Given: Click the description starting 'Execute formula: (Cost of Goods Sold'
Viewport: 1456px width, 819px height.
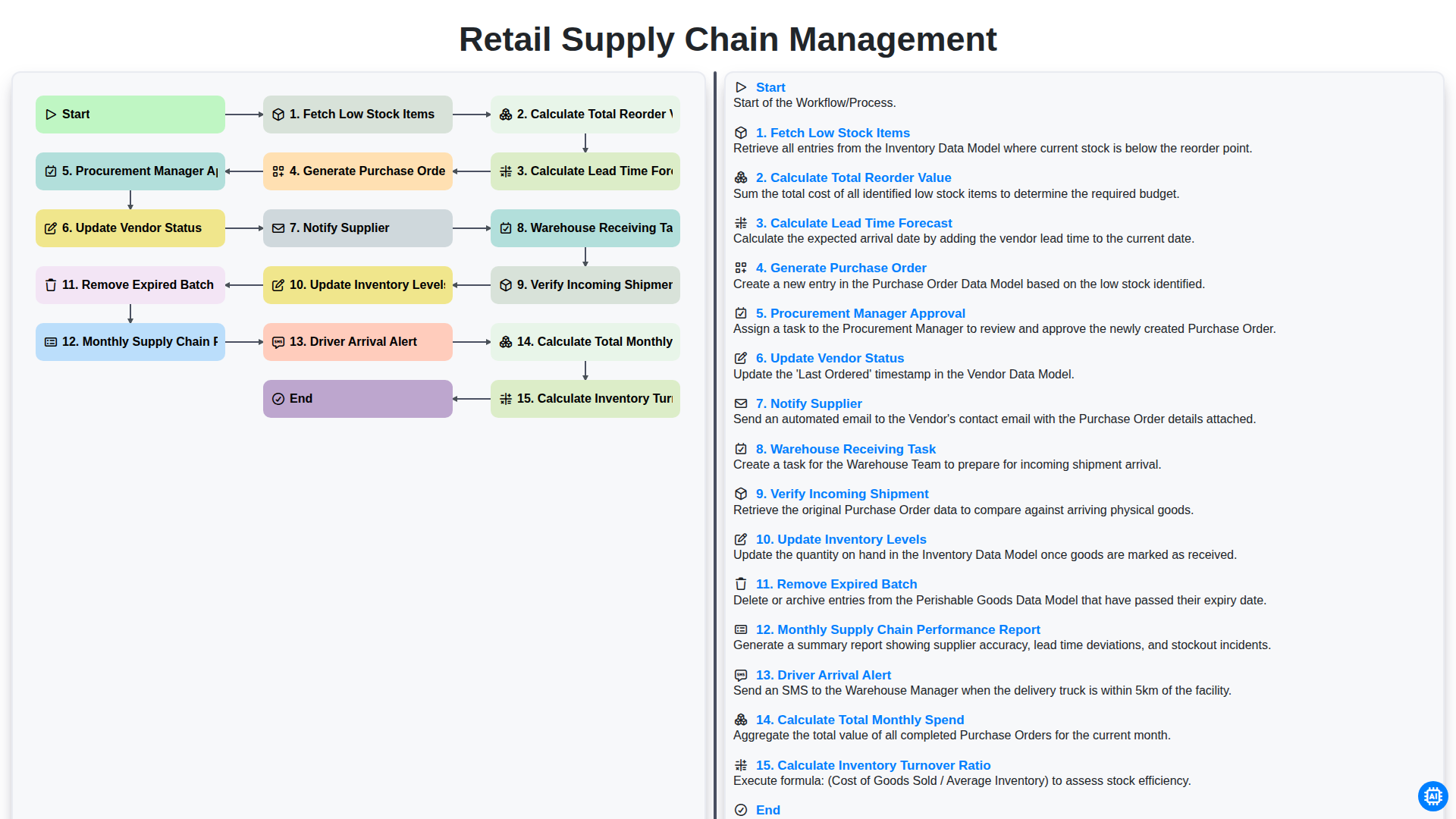Looking at the screenshot, I should click(x=962, y=781).
